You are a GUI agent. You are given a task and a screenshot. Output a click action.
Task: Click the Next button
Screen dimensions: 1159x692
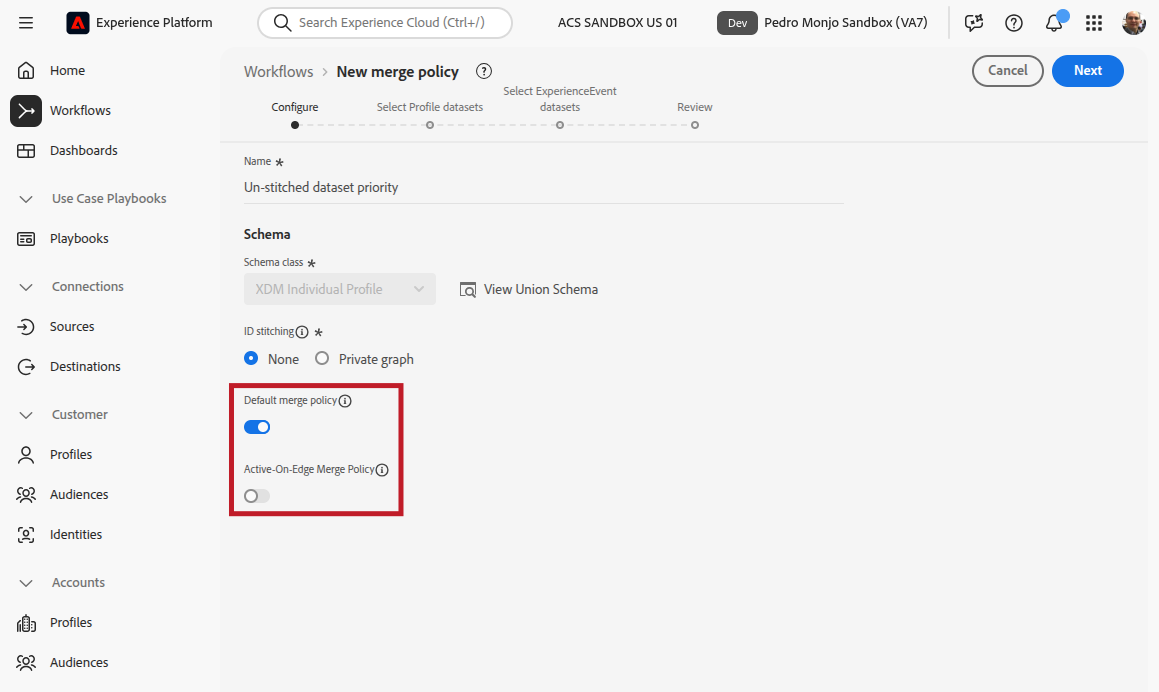coord(1087,71)
